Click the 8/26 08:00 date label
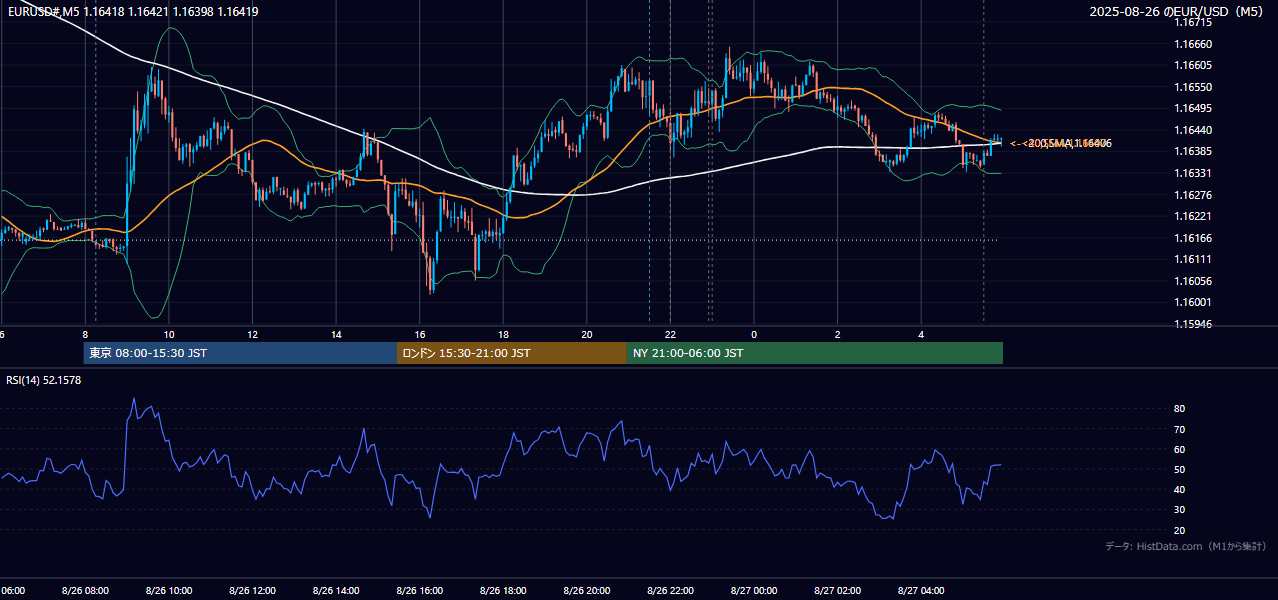This screenshot has height=600, width=1278. pos(85,591)
